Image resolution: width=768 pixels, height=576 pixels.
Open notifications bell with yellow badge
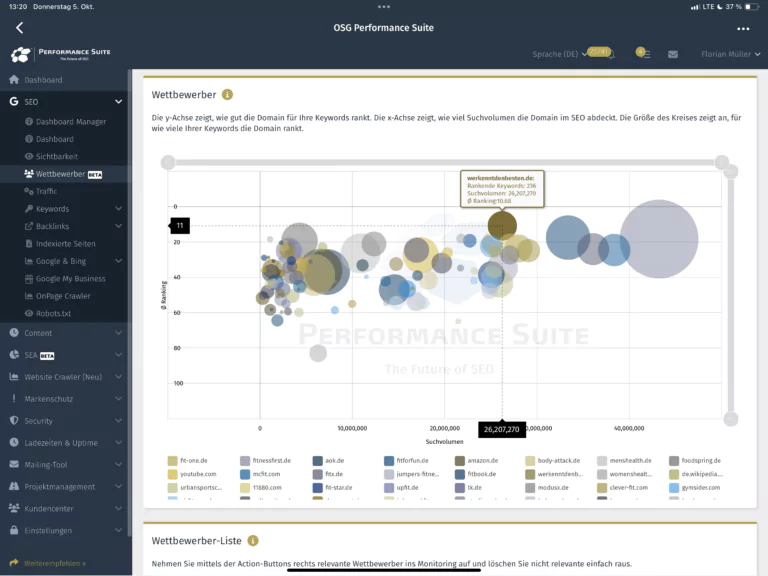pyautogui.click(x=611, y=54)
